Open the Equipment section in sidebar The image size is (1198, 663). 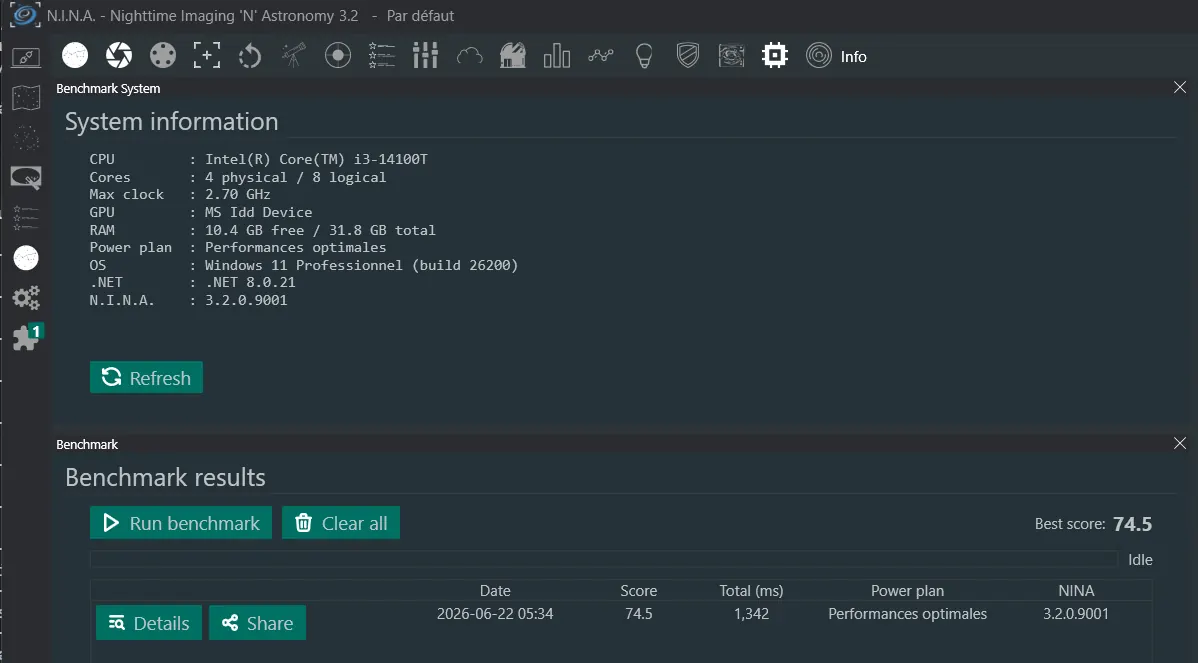pyautogui.click(x=26, y=57)
